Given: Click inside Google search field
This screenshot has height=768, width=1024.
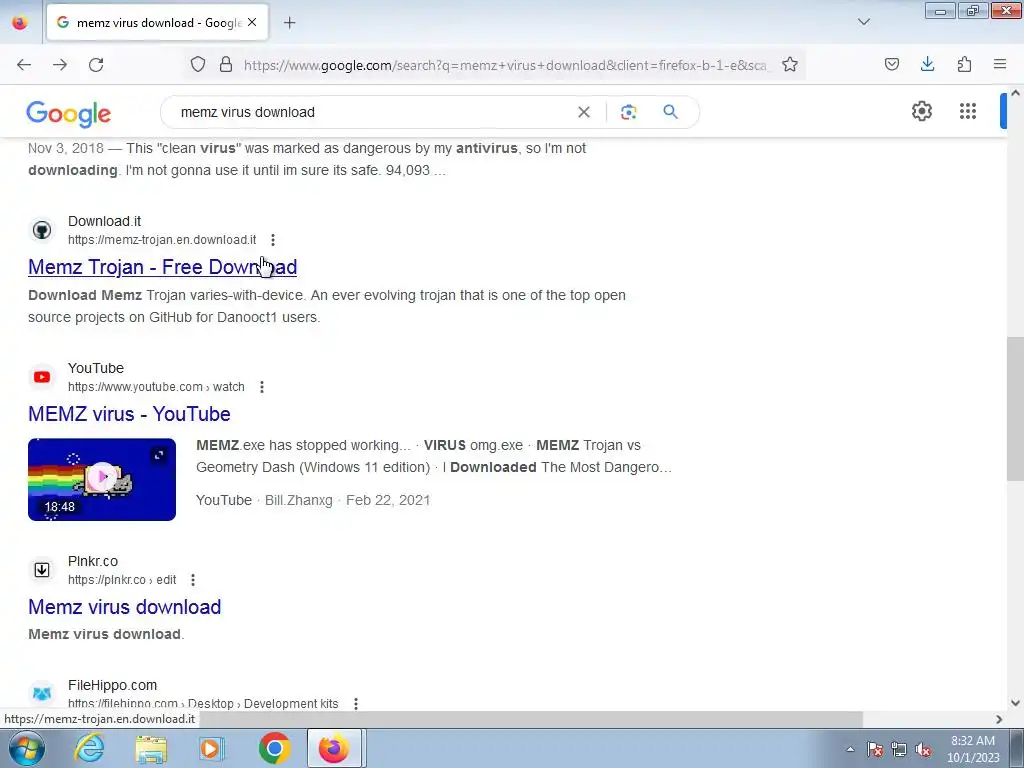Looking at the screenshot, I should click(372, 112).
